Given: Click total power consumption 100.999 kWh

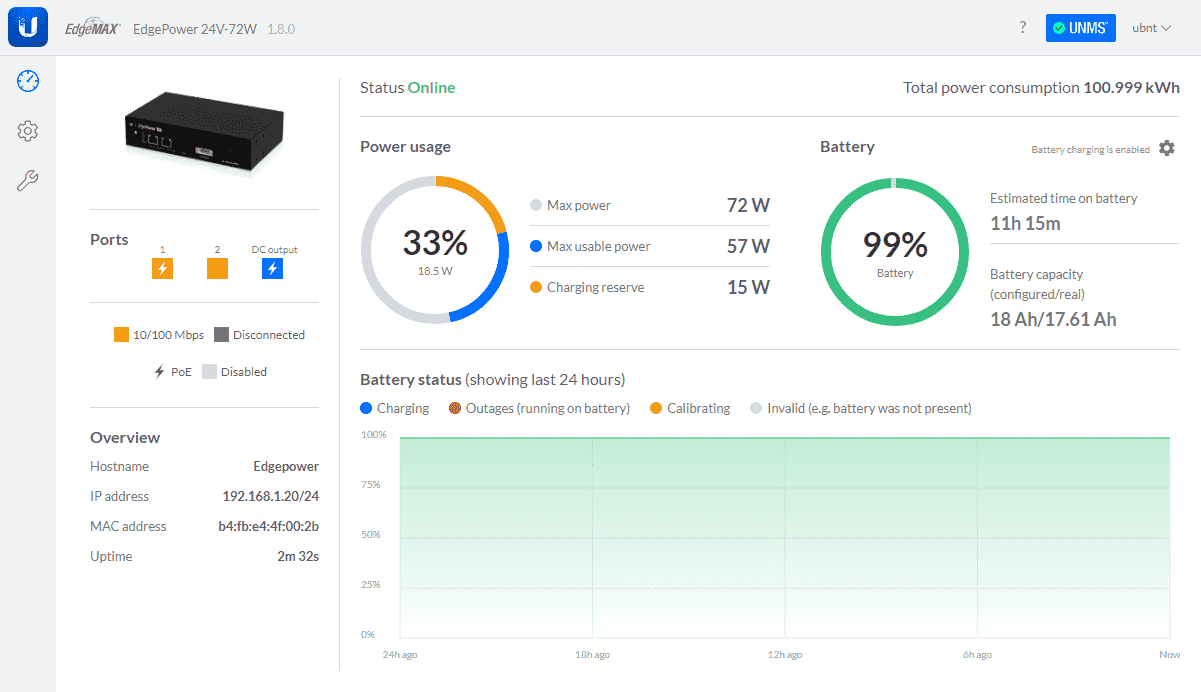Looking at the screenshot, I should tap(1132, 88).
